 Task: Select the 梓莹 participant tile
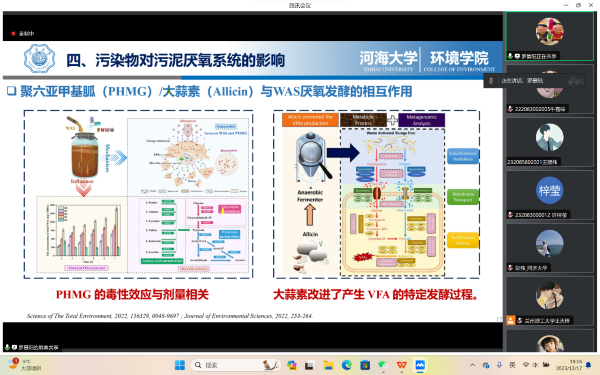pyautogui.click(x=549, y=195)
